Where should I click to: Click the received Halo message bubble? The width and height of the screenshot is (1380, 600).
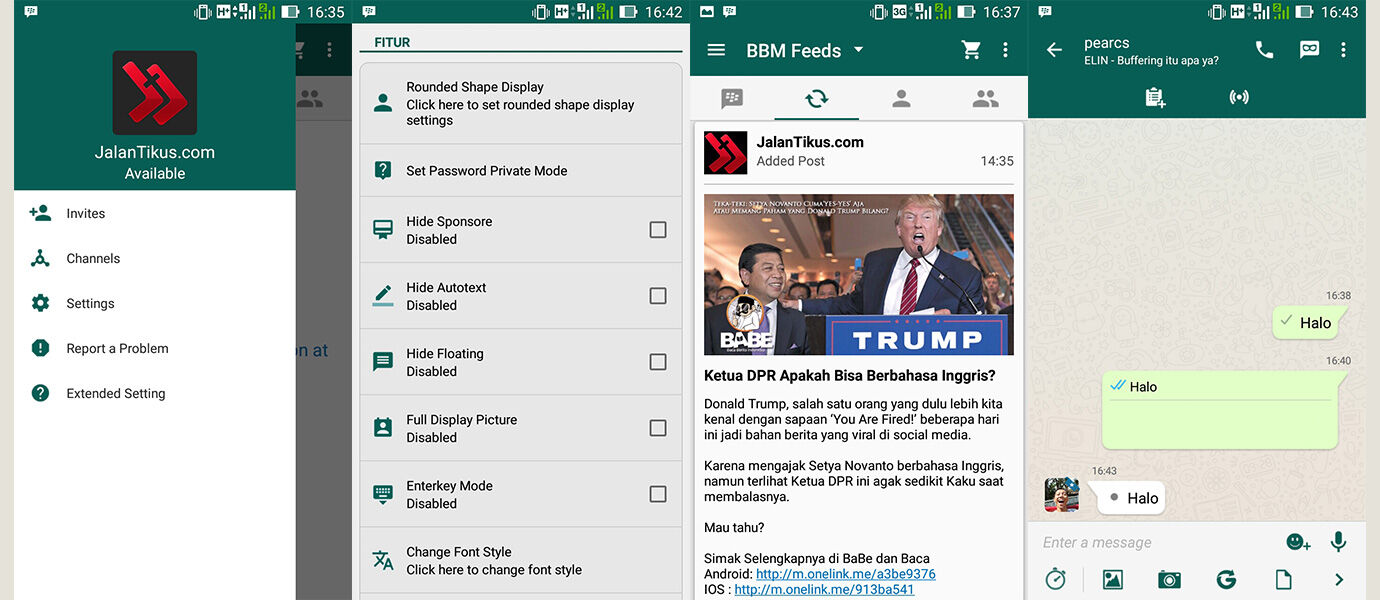pos(1131,498)
